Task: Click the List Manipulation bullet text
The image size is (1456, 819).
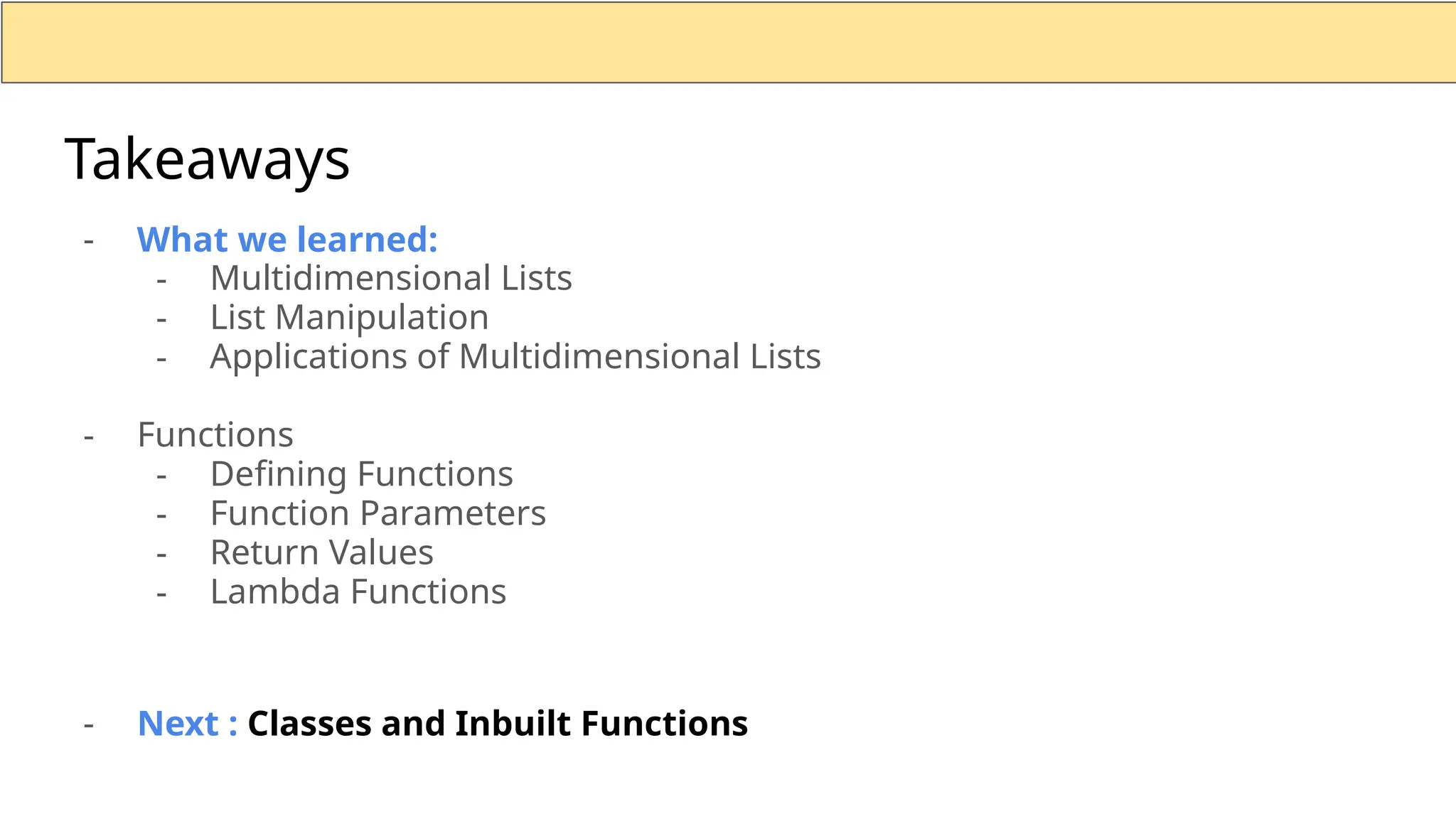Action: tap(349, 317)
